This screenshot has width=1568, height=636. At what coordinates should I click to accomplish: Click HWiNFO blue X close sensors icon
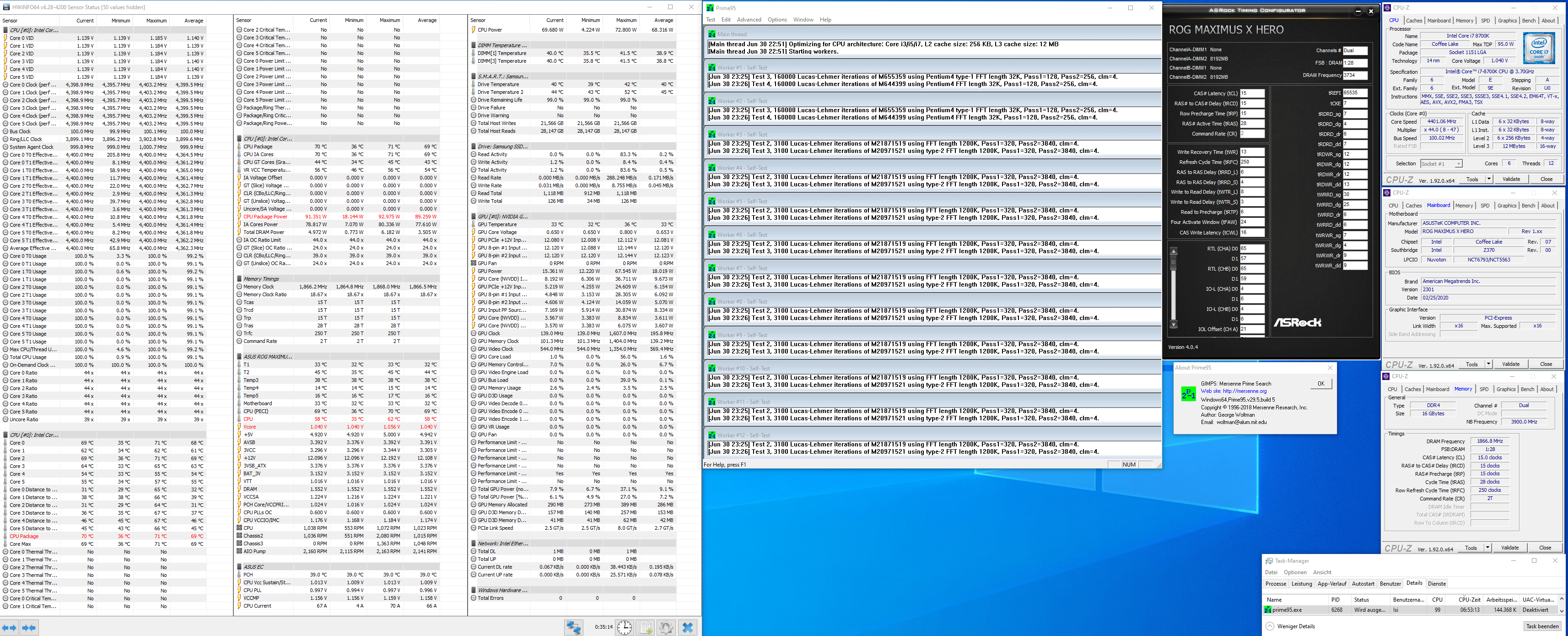click(x=688, y=627)
